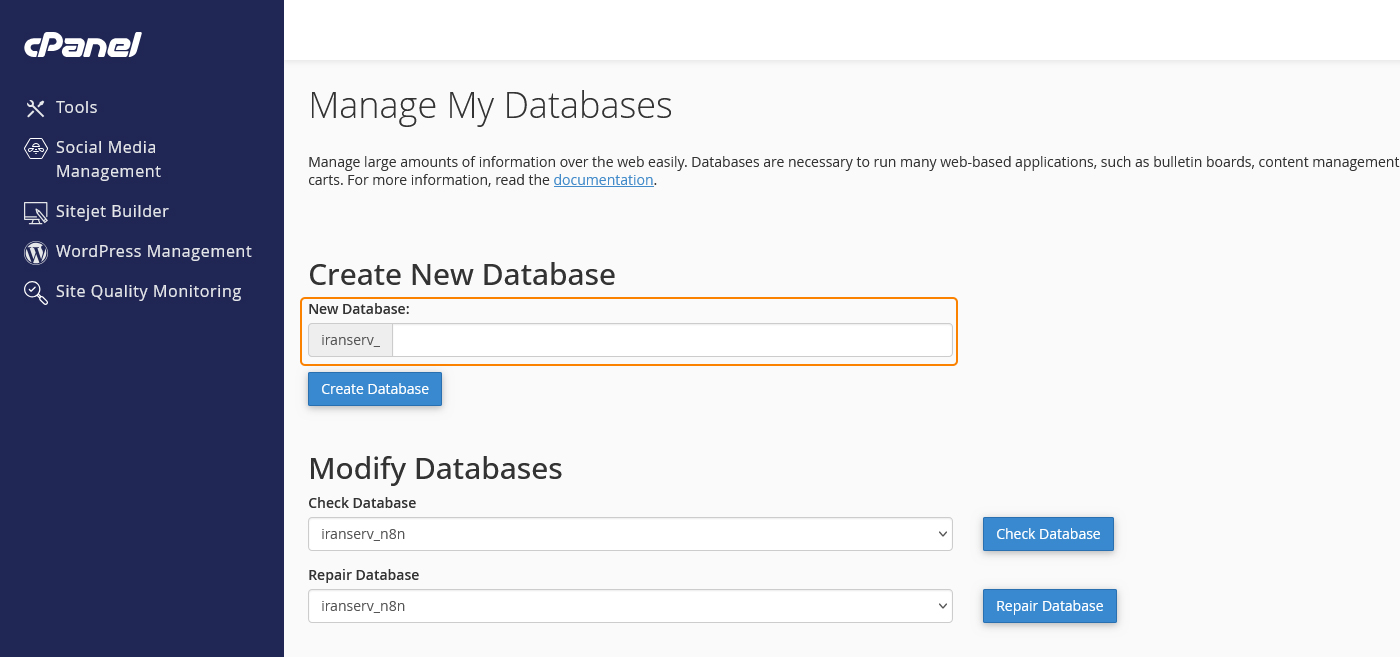Click the Site Quality Monitoring magnifier icon
The width and height of the screenshot is (1400, 657).
click(34, 291)
